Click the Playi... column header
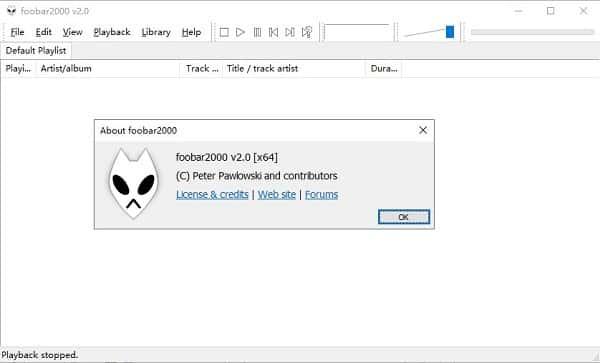 pos(18,68)
